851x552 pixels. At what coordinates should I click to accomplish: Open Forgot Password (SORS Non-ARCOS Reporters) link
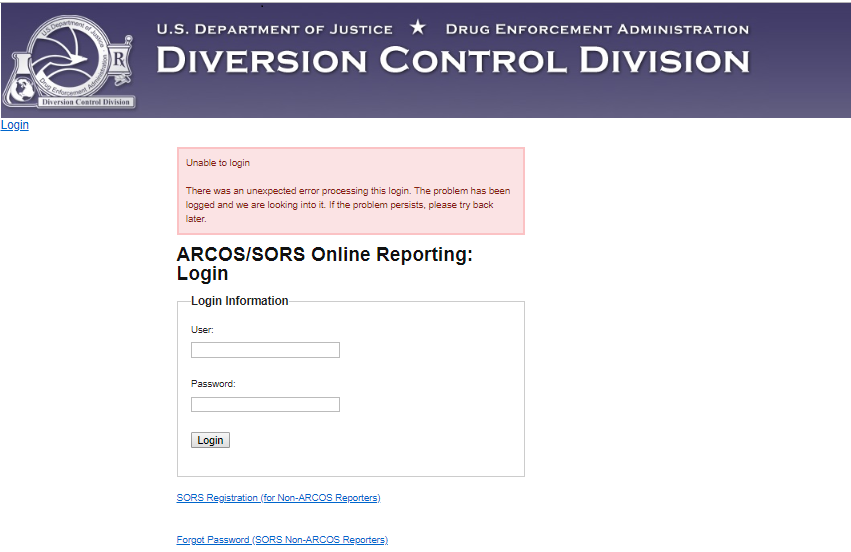pos(282,540)
